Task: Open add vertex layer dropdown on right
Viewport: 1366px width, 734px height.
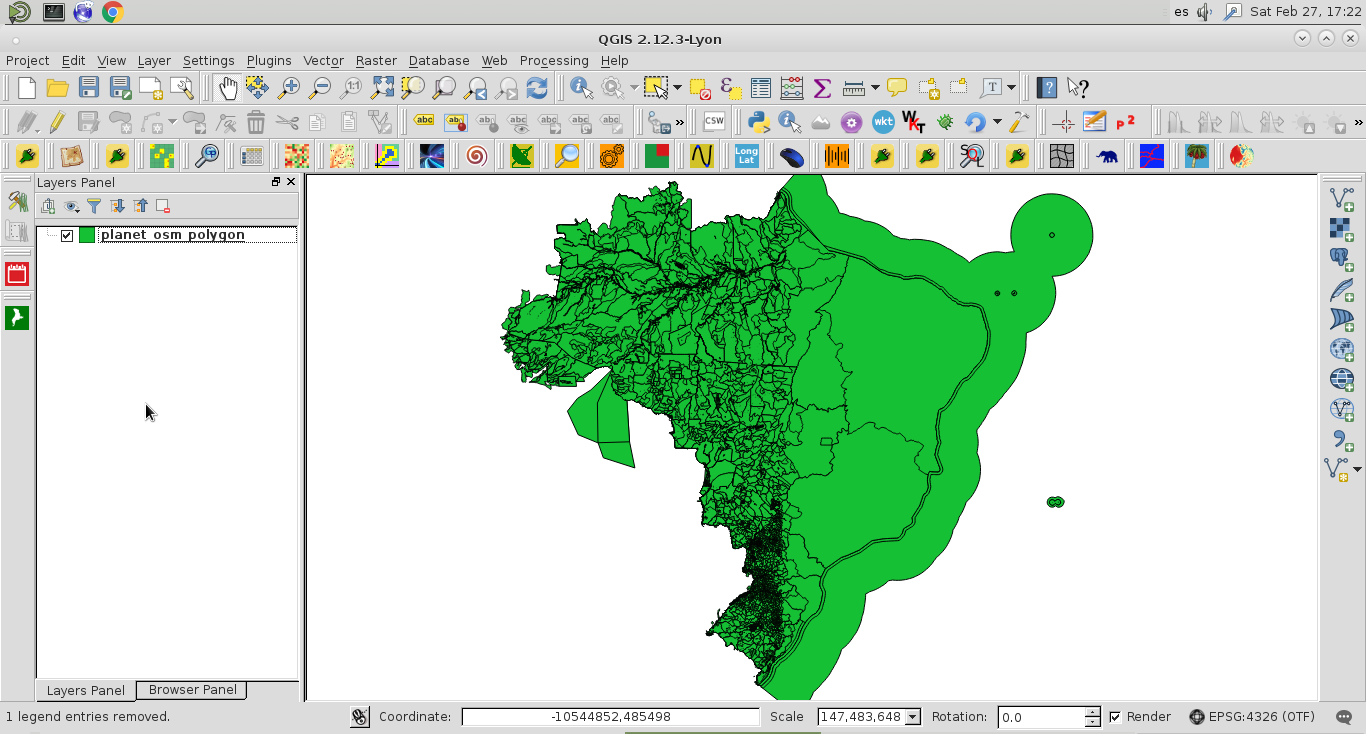Action: click(1357, 469)
